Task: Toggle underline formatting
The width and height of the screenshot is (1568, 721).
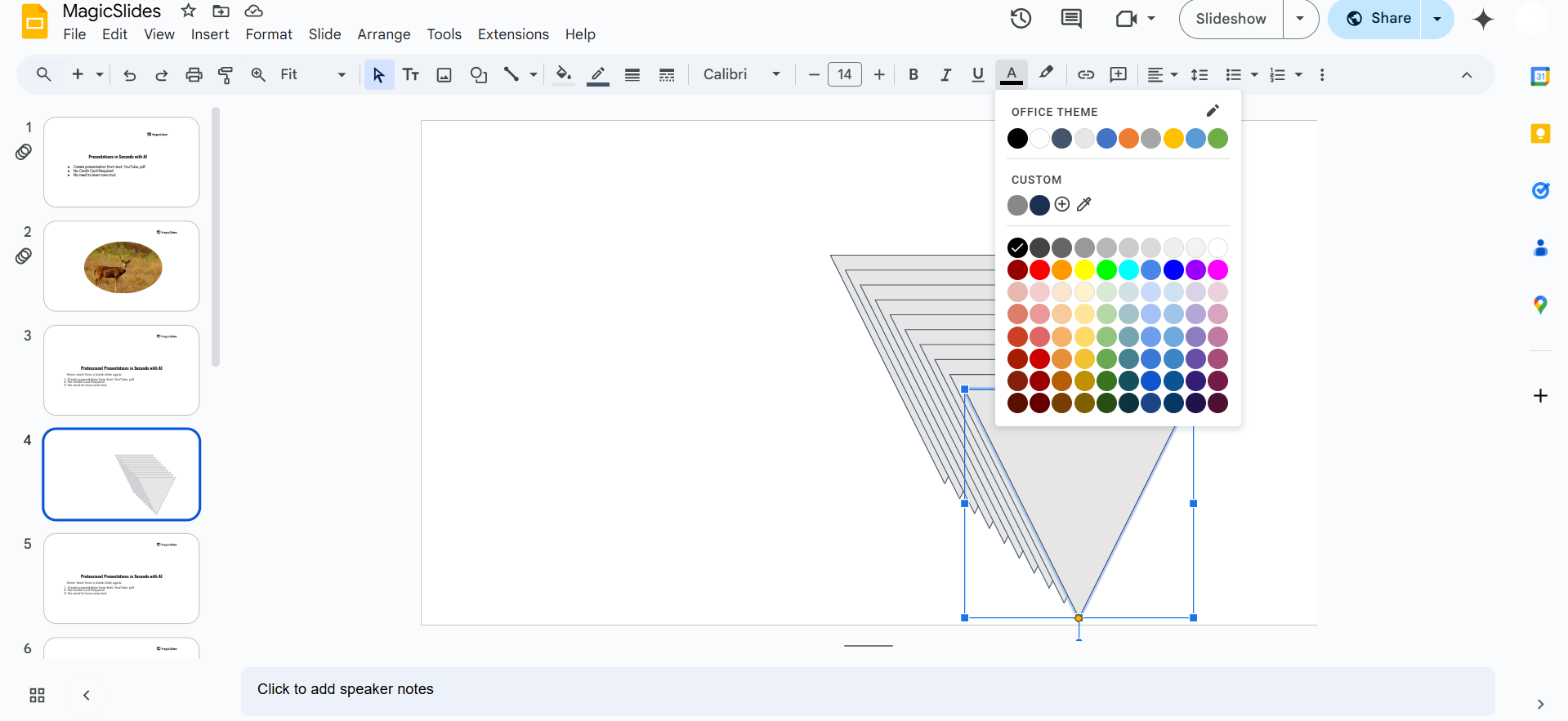Action: coord(977,75)
